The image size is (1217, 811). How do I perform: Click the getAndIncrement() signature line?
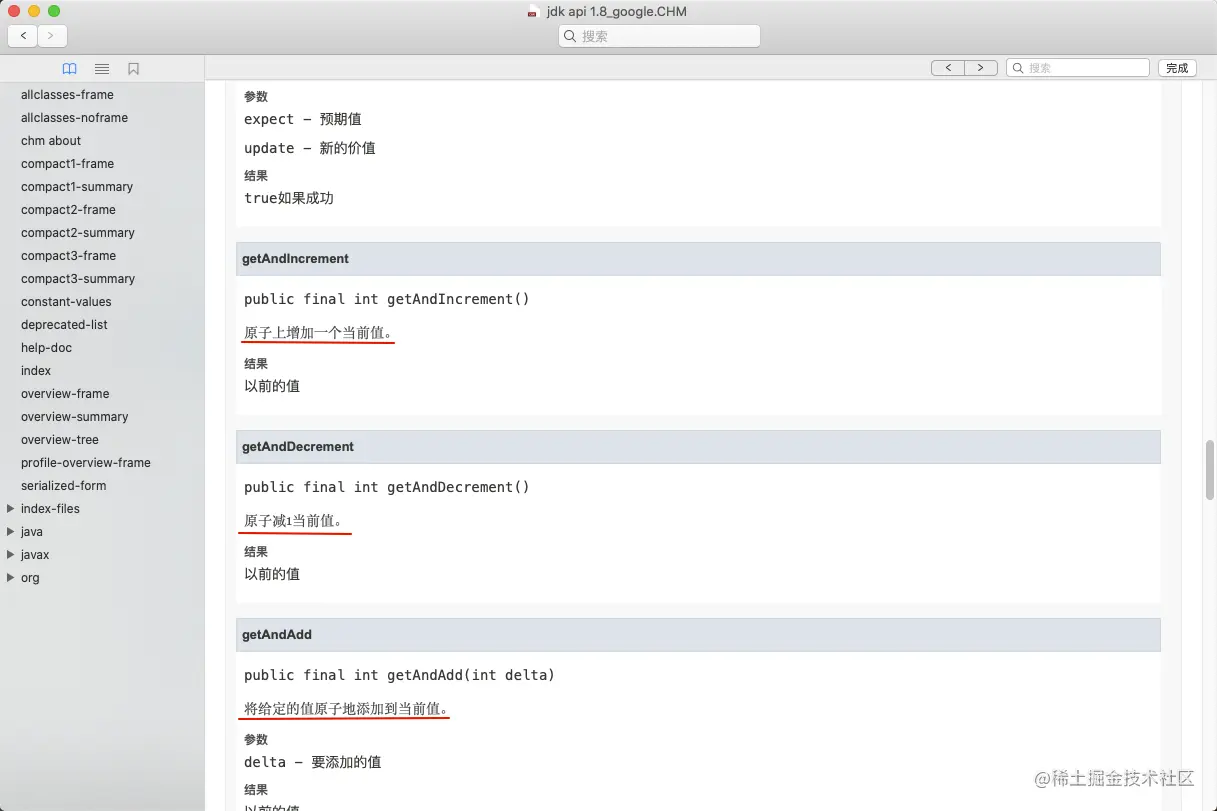point(387,299)
